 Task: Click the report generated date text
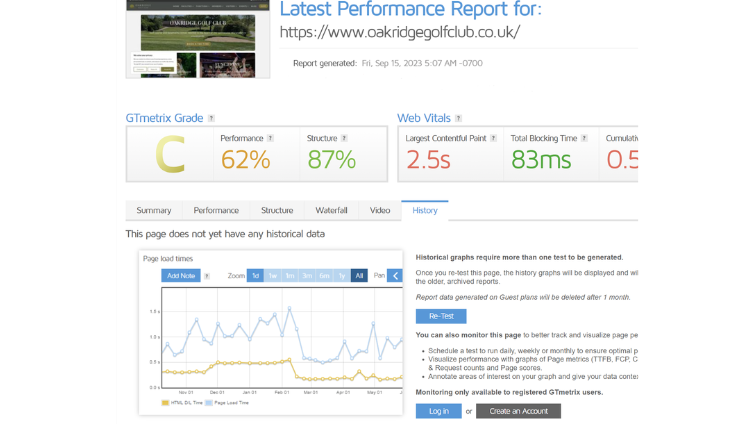pyautogui.click(x=422, y=63)
